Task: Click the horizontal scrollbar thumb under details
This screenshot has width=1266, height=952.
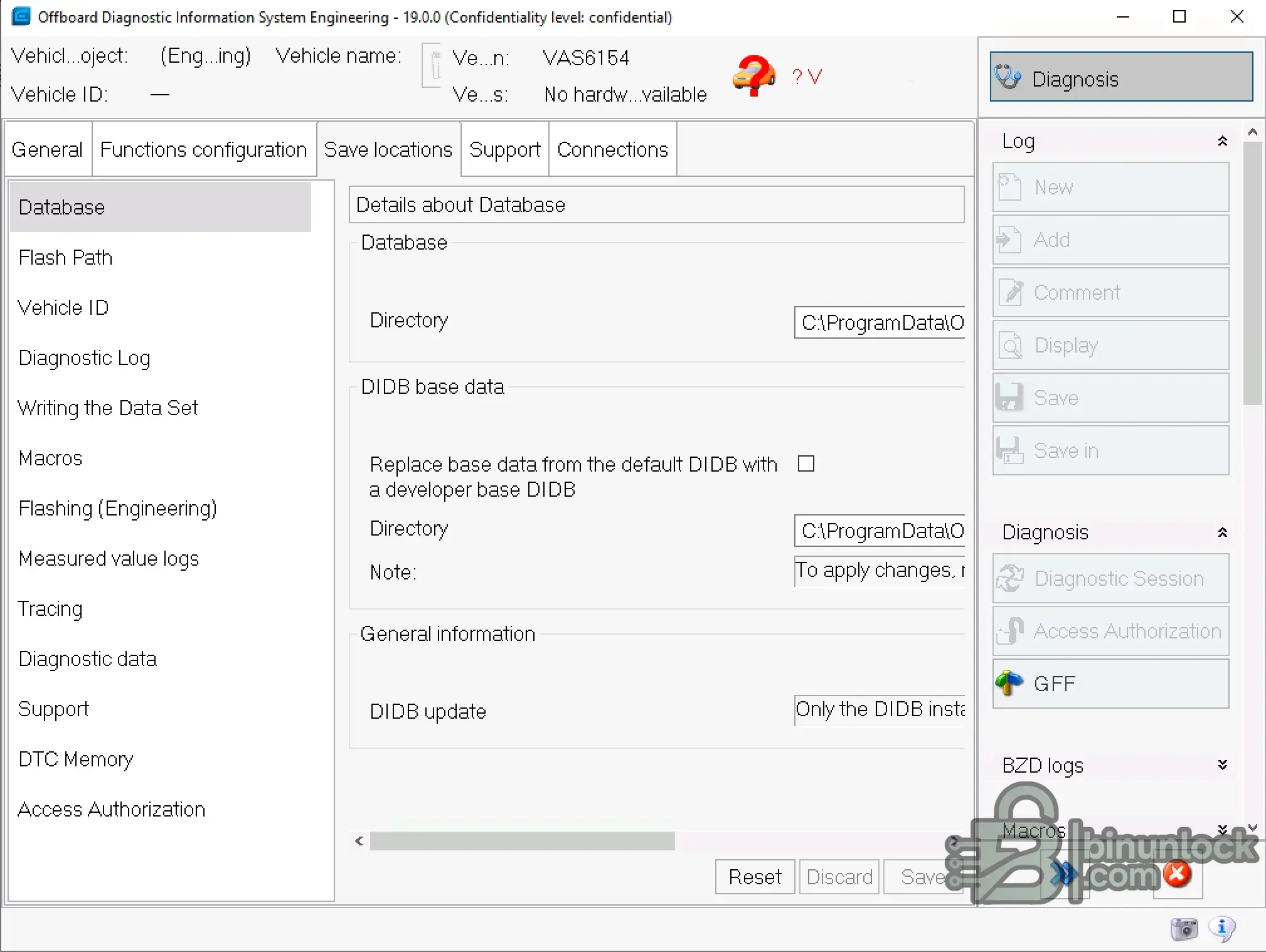Action: (523, 841)
